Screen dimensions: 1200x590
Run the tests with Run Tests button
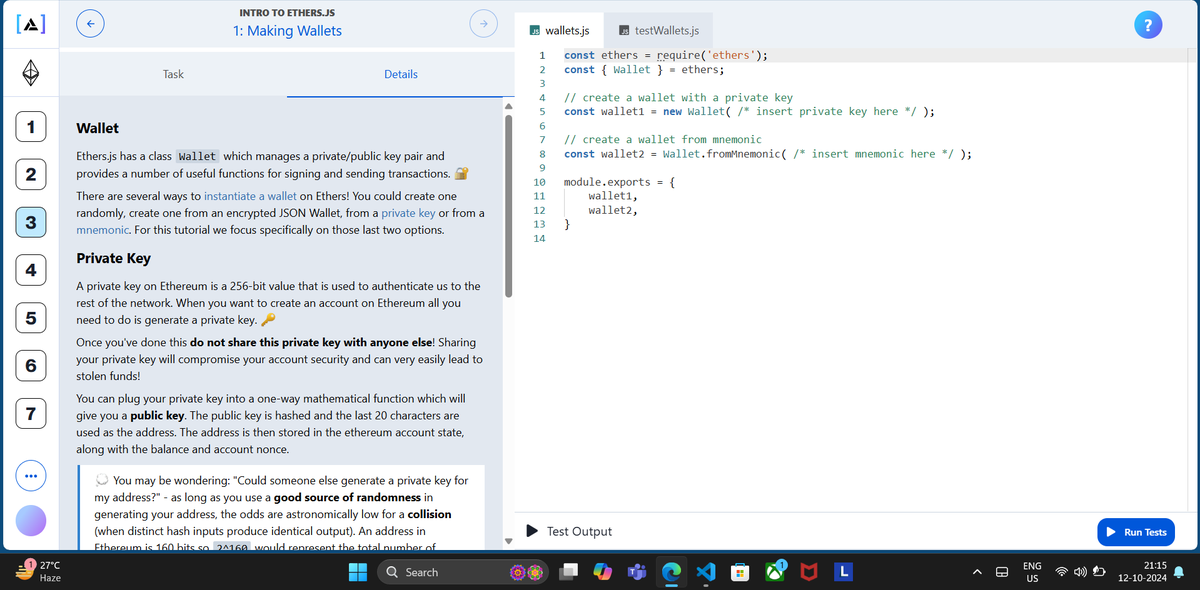tap(1138, 532)
